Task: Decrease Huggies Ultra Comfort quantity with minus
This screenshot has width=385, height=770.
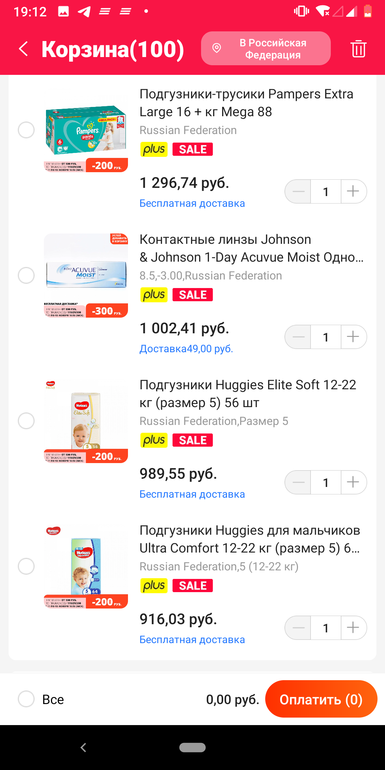Action: click(x=298, y=628)
